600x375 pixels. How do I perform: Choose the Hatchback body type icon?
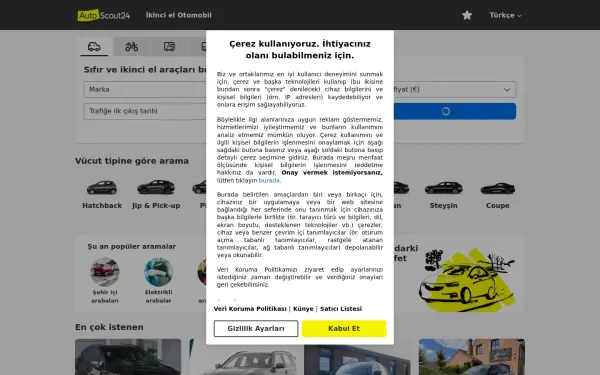[102, 188]
